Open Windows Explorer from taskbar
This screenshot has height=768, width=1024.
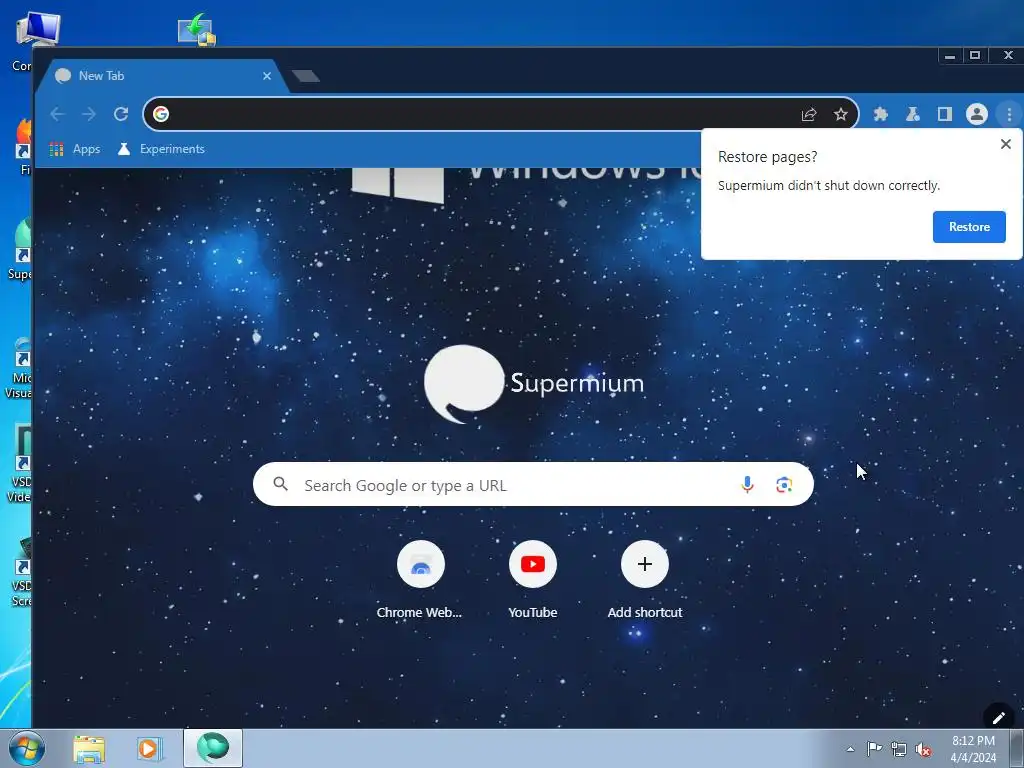point(89,748)
